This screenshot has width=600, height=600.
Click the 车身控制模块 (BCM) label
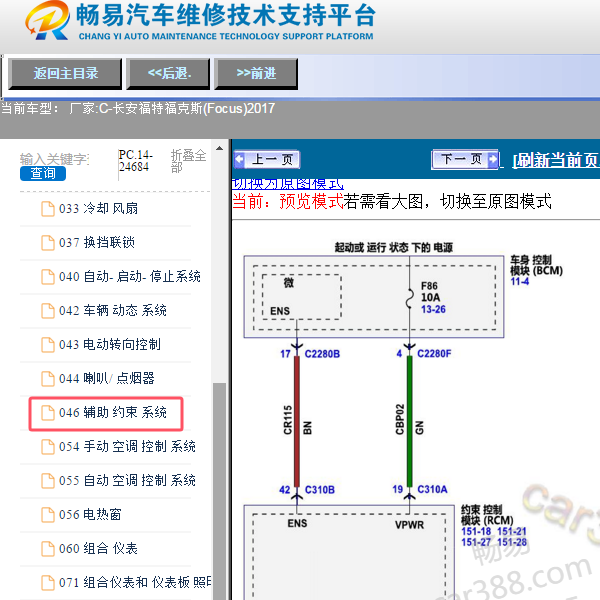coord(536,266)
